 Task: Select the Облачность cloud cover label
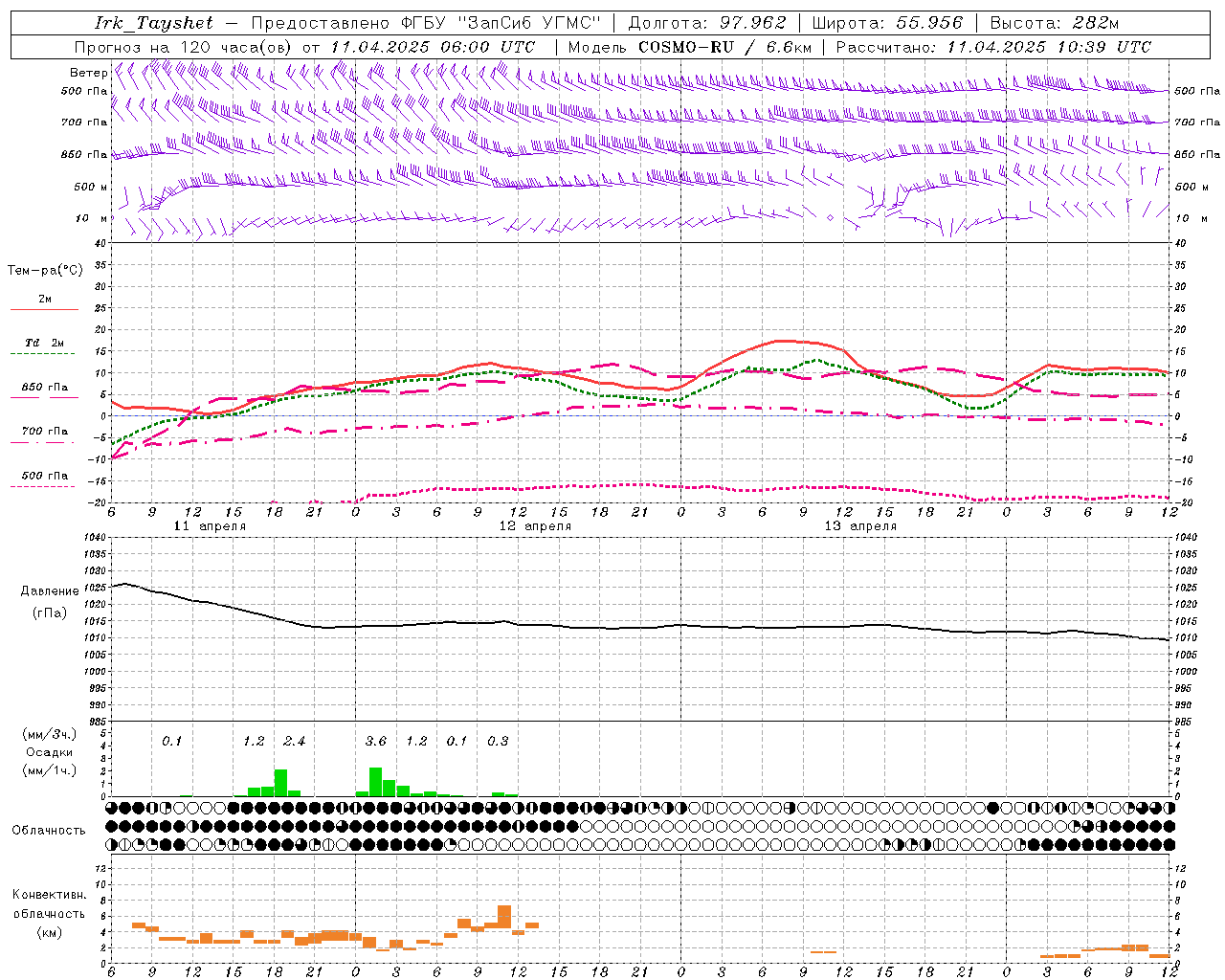(x=49, y=830)
